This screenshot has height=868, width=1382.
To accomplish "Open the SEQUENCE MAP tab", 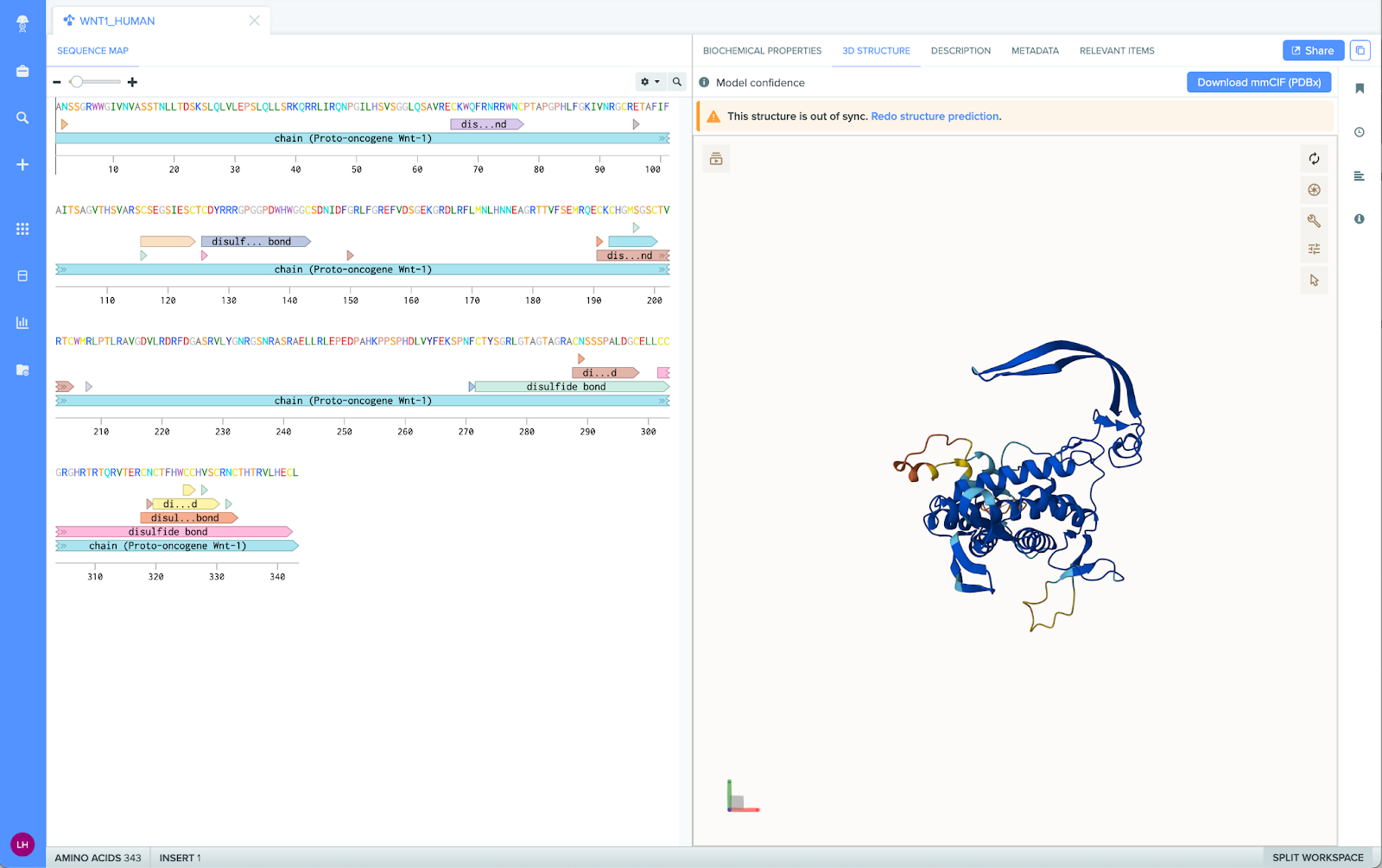I will pos(92,50).
